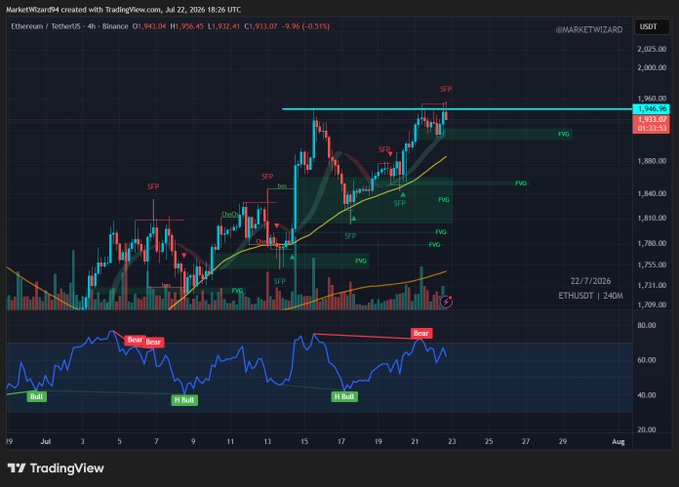Click the red 1,933.07 current price label
This screenshot has width=679, height=487.
(651, 123)
